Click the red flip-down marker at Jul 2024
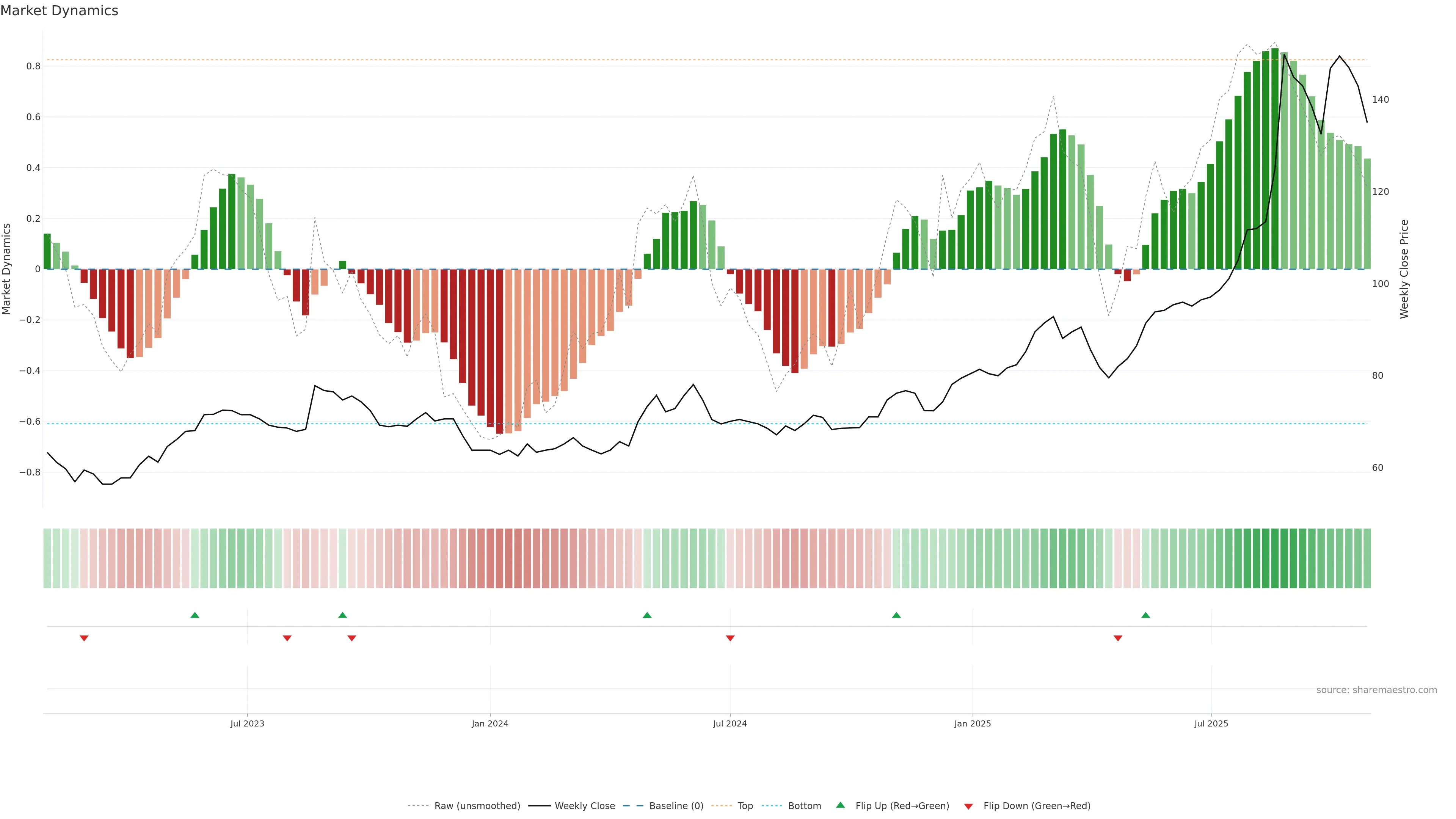Viewport: 1456px width, 819px height. coord(730,638)
